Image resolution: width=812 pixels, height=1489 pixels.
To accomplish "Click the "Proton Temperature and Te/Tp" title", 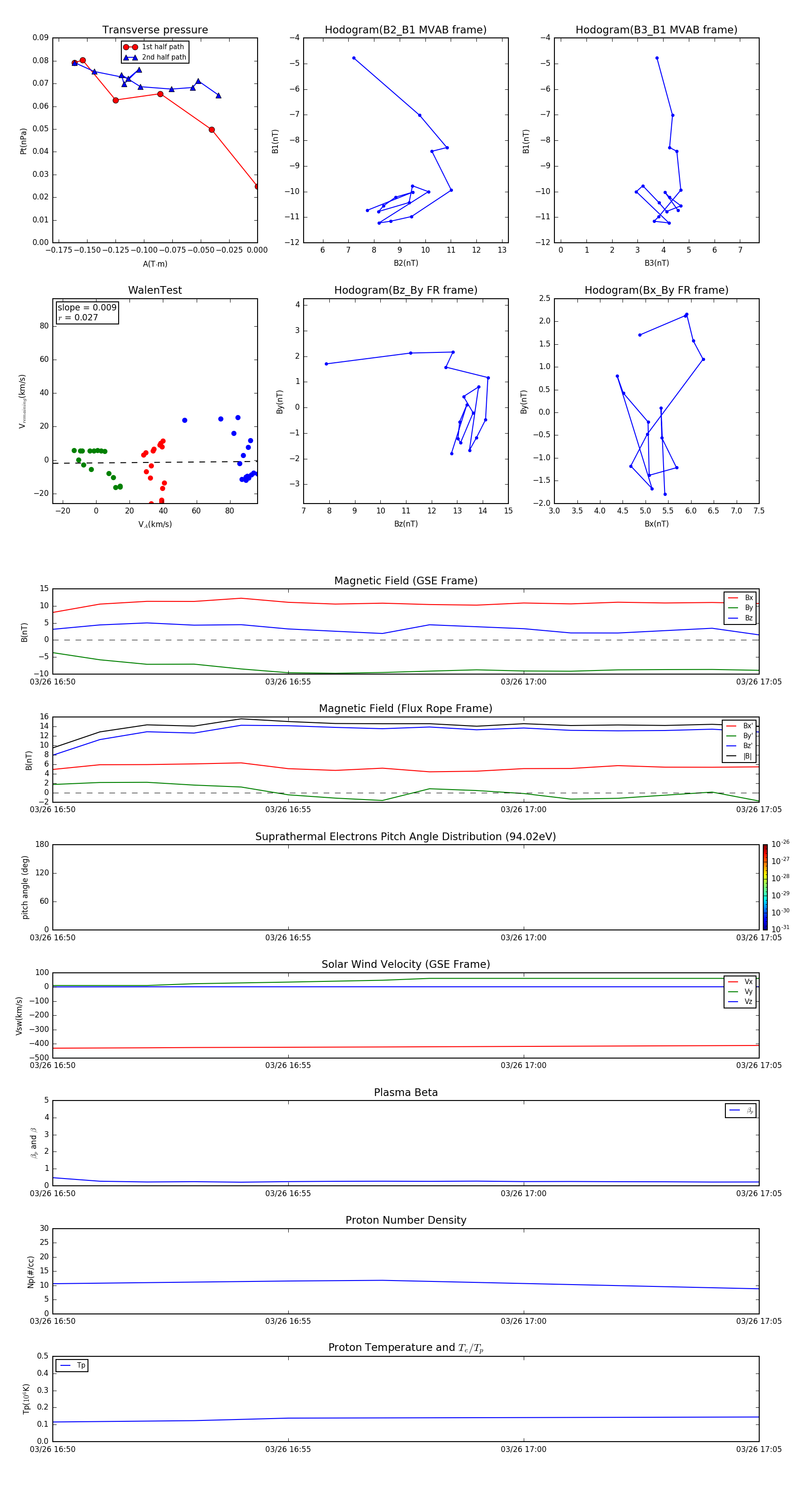I will coord(406,1348).
